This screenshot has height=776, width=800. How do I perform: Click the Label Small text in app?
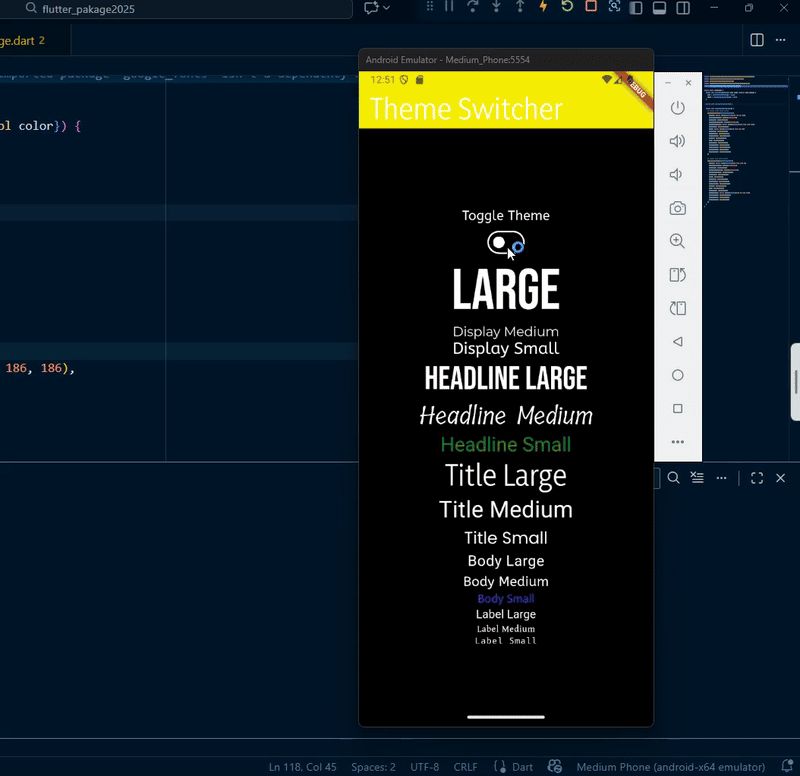coord(506,641)
